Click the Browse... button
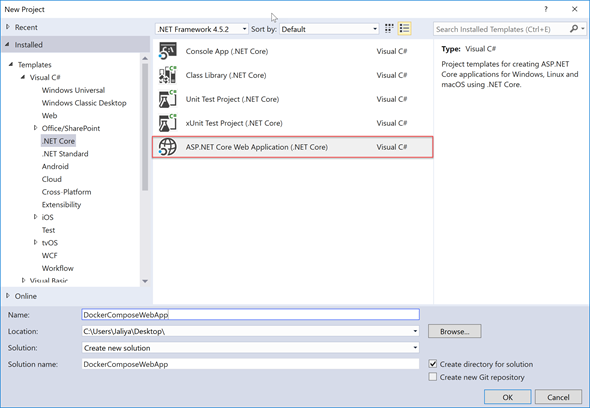 coord(455,331)
